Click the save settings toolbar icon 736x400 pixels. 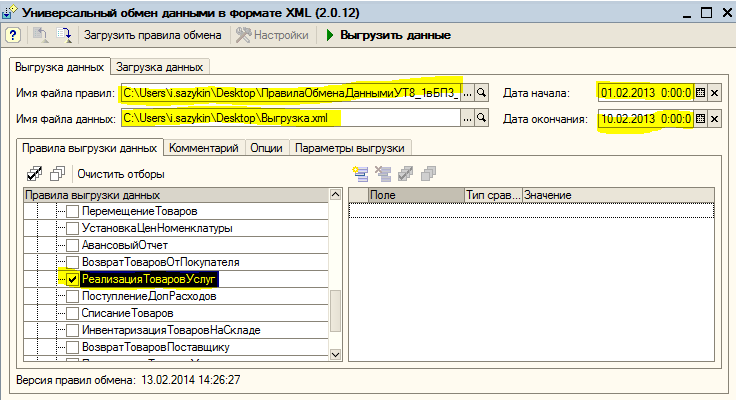pyautogui.click(x=63, y=35)
